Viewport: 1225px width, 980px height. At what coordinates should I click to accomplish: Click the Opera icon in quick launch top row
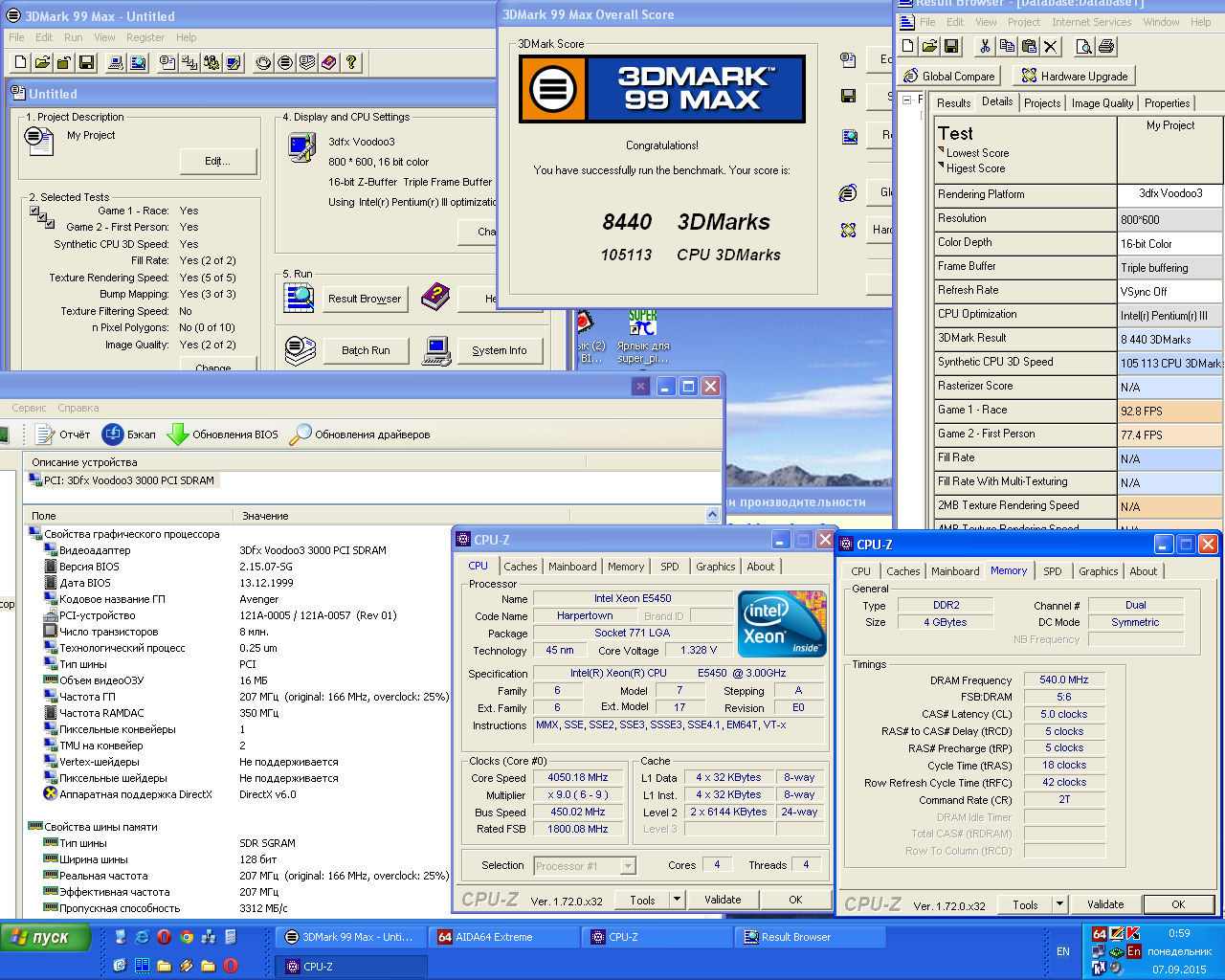tap(164, 937)
